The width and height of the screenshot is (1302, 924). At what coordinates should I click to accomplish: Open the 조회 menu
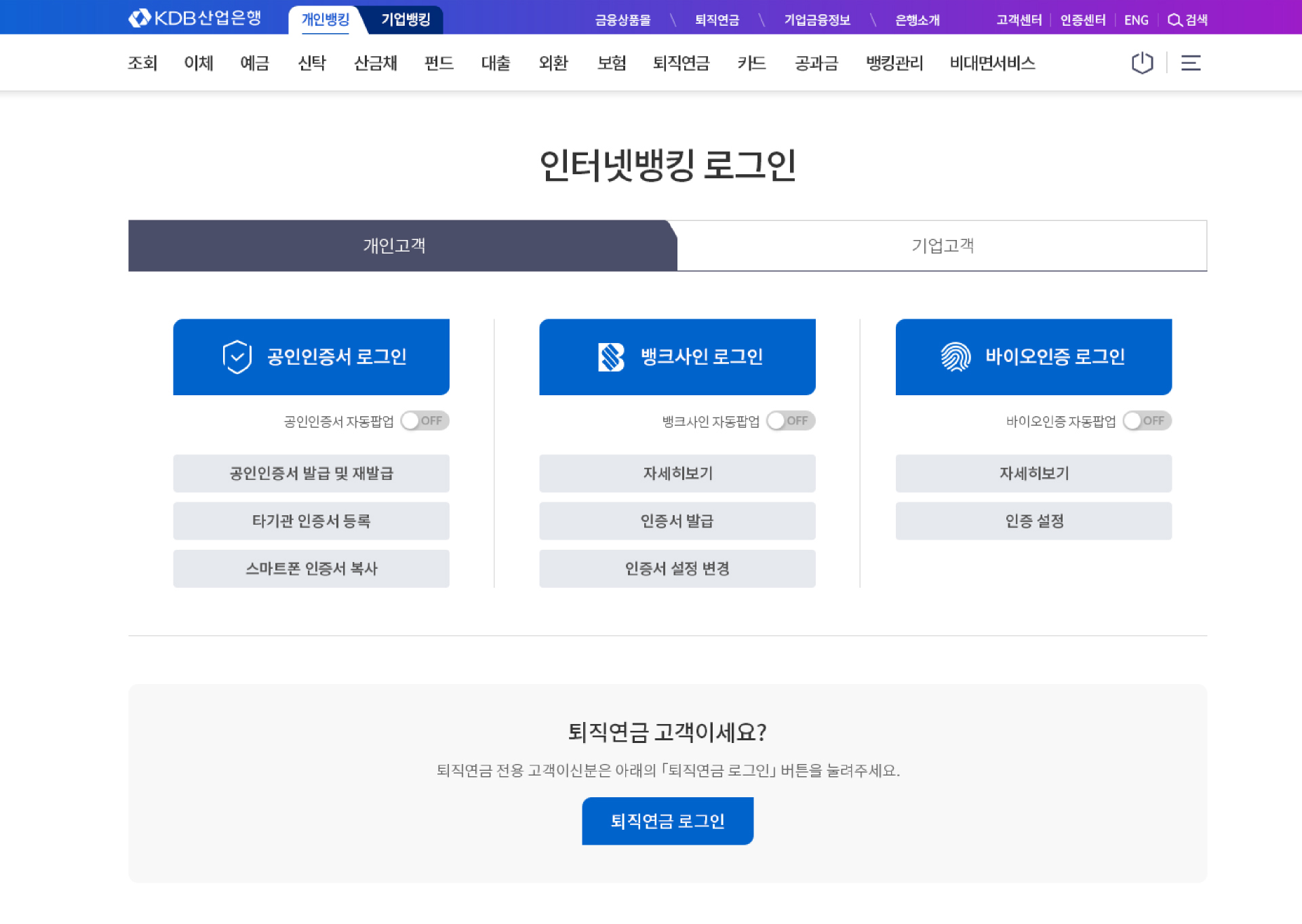[x=142, y=63]
